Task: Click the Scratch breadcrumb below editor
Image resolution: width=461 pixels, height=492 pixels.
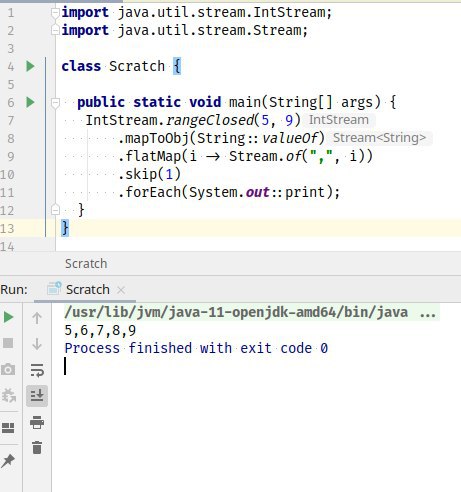Action: click(x=86, y=264)
